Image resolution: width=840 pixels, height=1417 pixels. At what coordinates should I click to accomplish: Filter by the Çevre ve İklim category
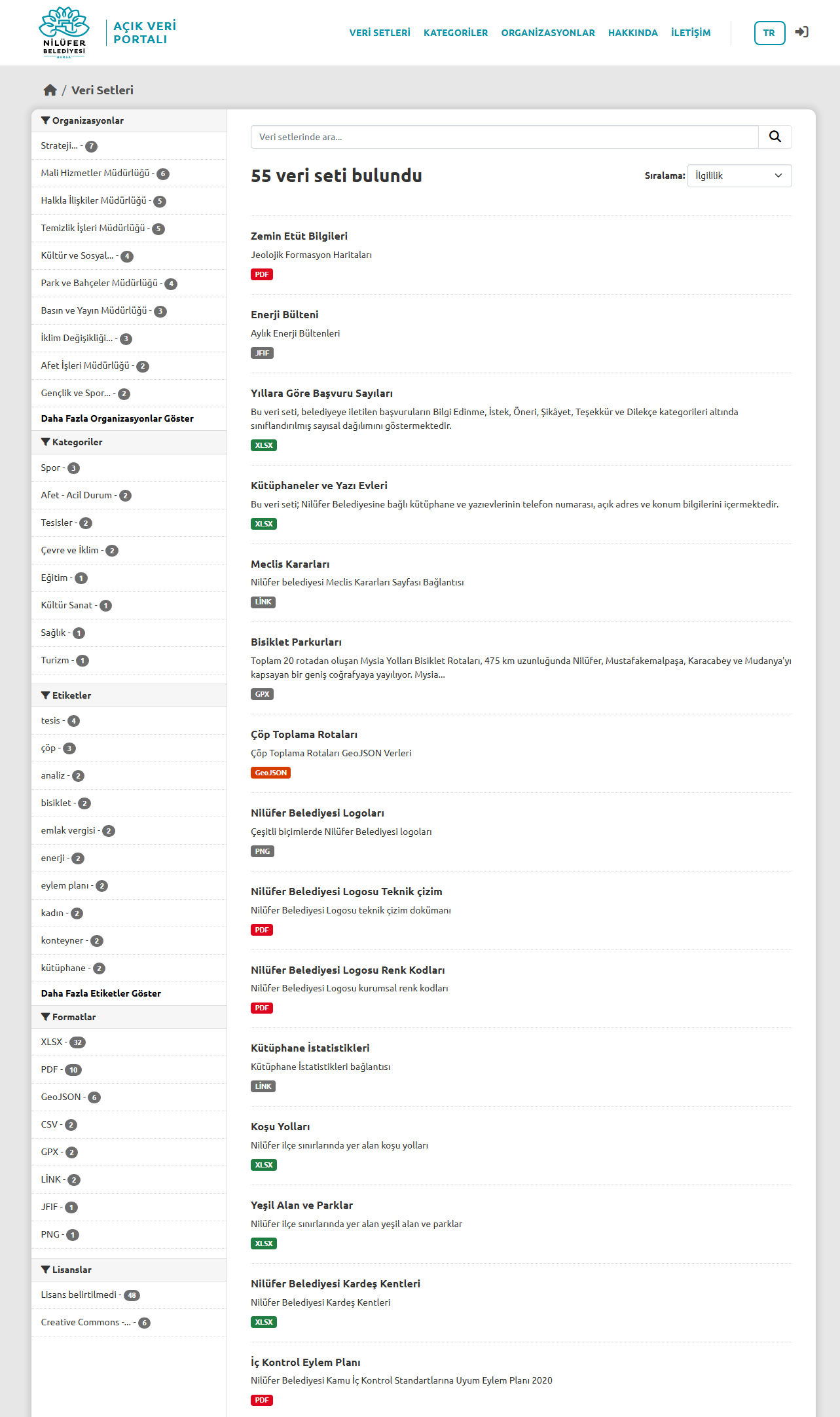pyautogui.click(x=70, y=550)
